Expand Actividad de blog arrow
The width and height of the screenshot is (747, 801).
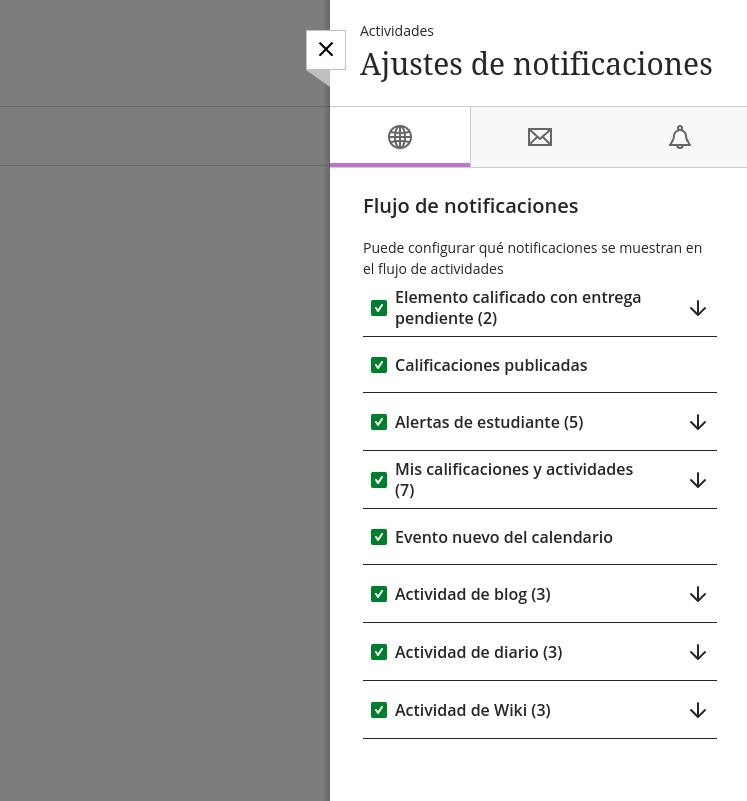click(x=697, y=595)
